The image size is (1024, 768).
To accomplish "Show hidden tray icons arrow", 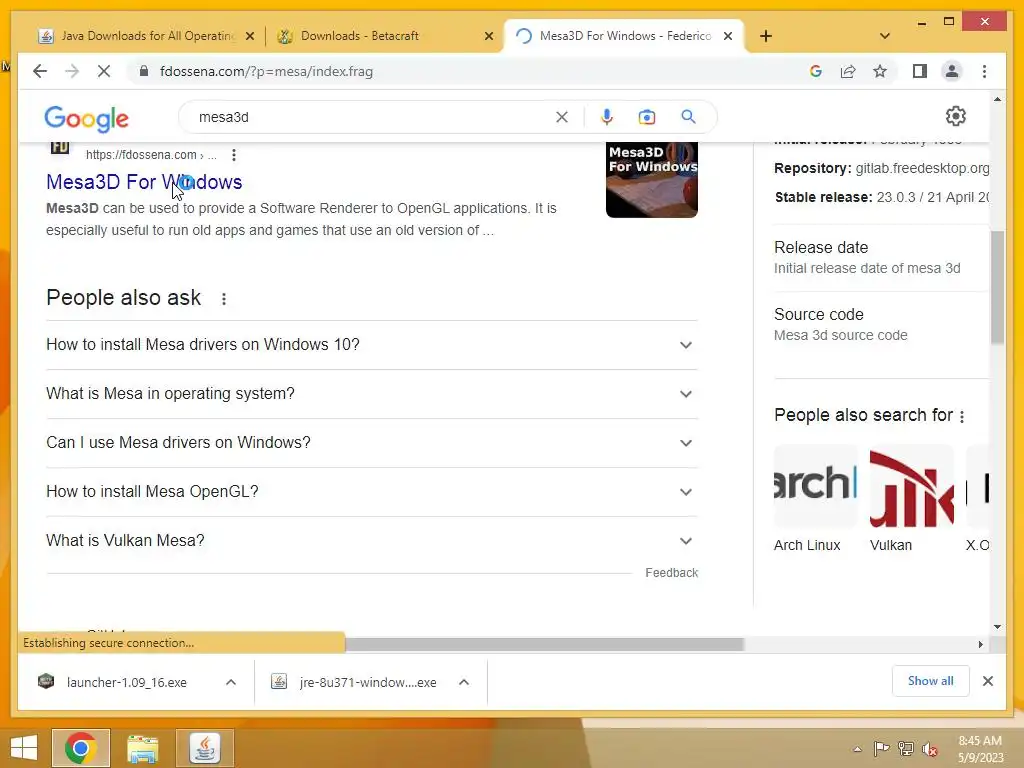I will click(x=857, y=749).
